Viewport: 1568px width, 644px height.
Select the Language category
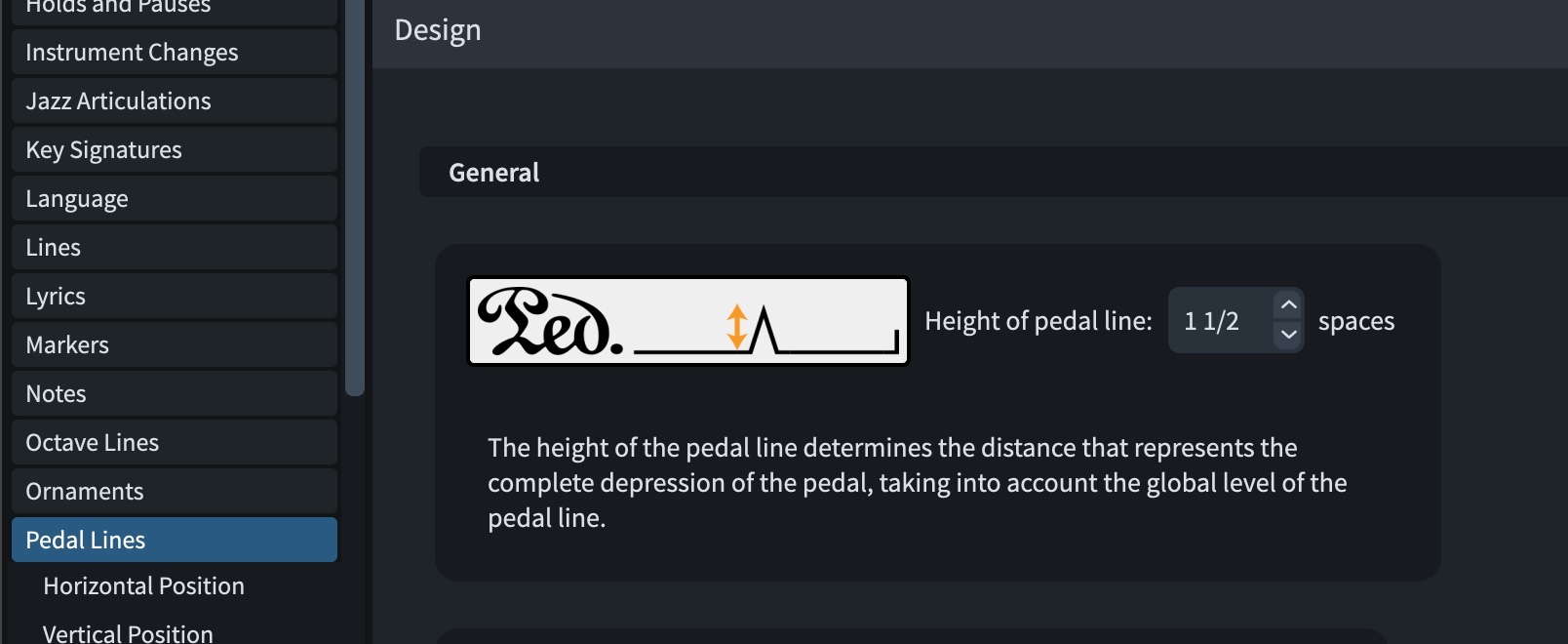pos(175,198)
